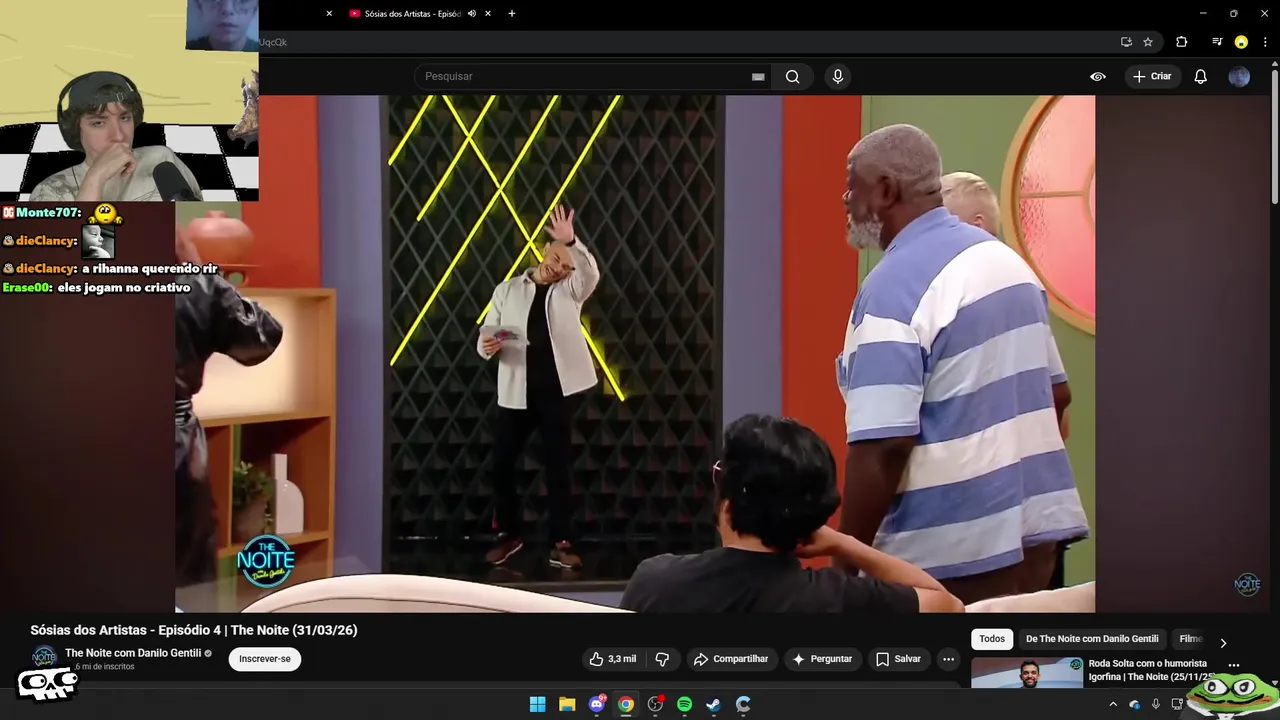Screen dimensions: 1280x720
Task: Click chat message 'eles jogam no criativo'
Action: (123, 288)
